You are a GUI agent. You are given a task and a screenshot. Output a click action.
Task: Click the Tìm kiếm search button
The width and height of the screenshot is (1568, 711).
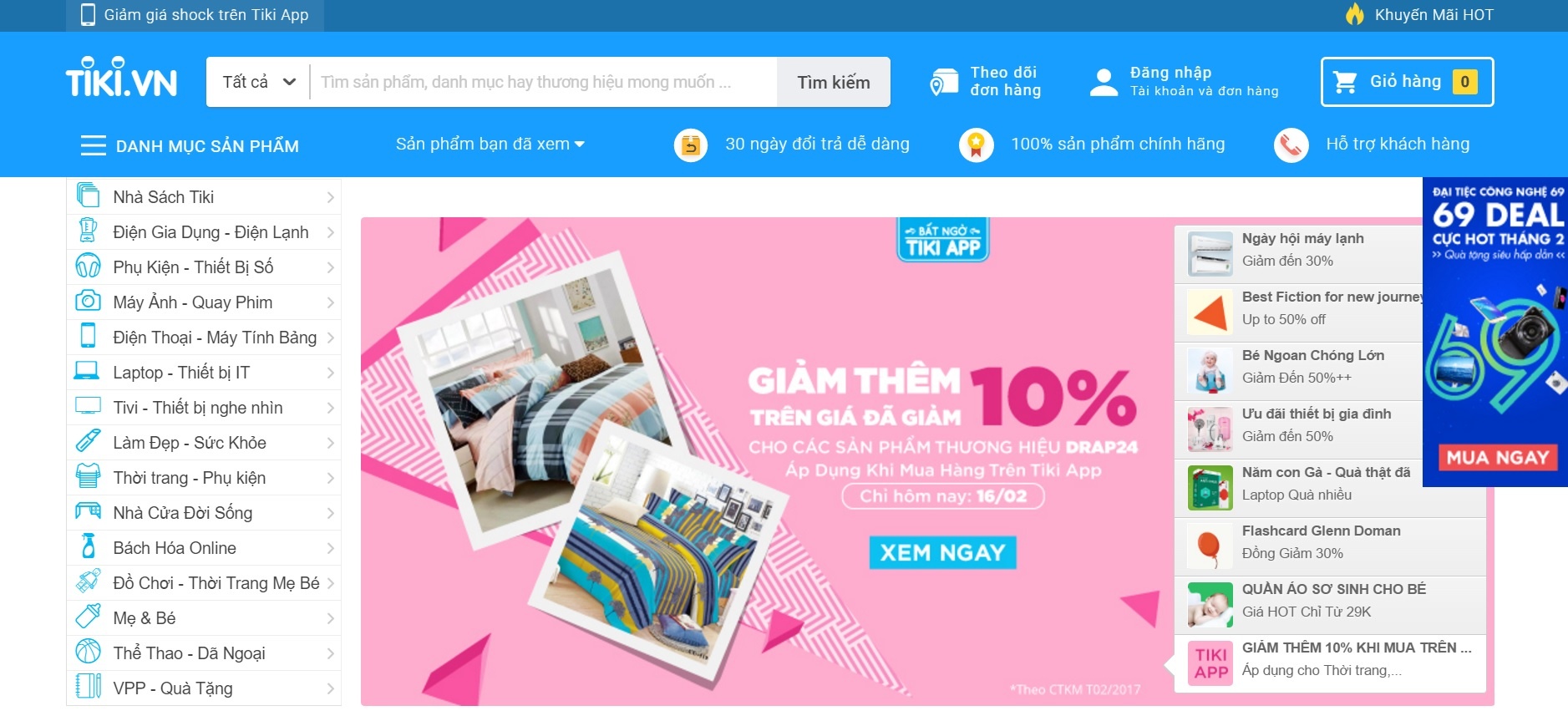pos(833,82)
